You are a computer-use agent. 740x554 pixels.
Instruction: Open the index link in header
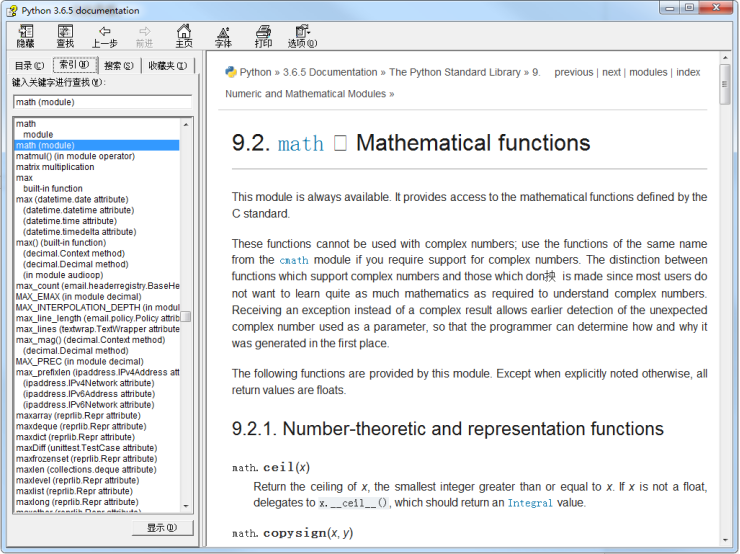[x=688, y=72]
